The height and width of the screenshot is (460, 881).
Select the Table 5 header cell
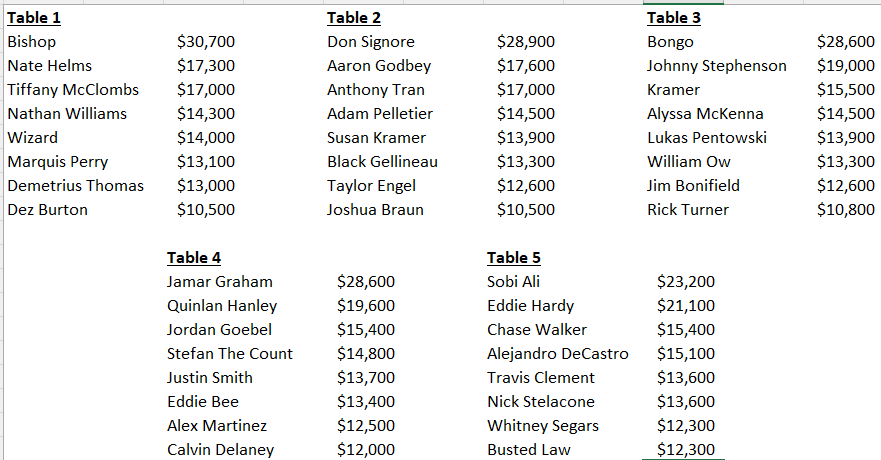click(514, 258)
